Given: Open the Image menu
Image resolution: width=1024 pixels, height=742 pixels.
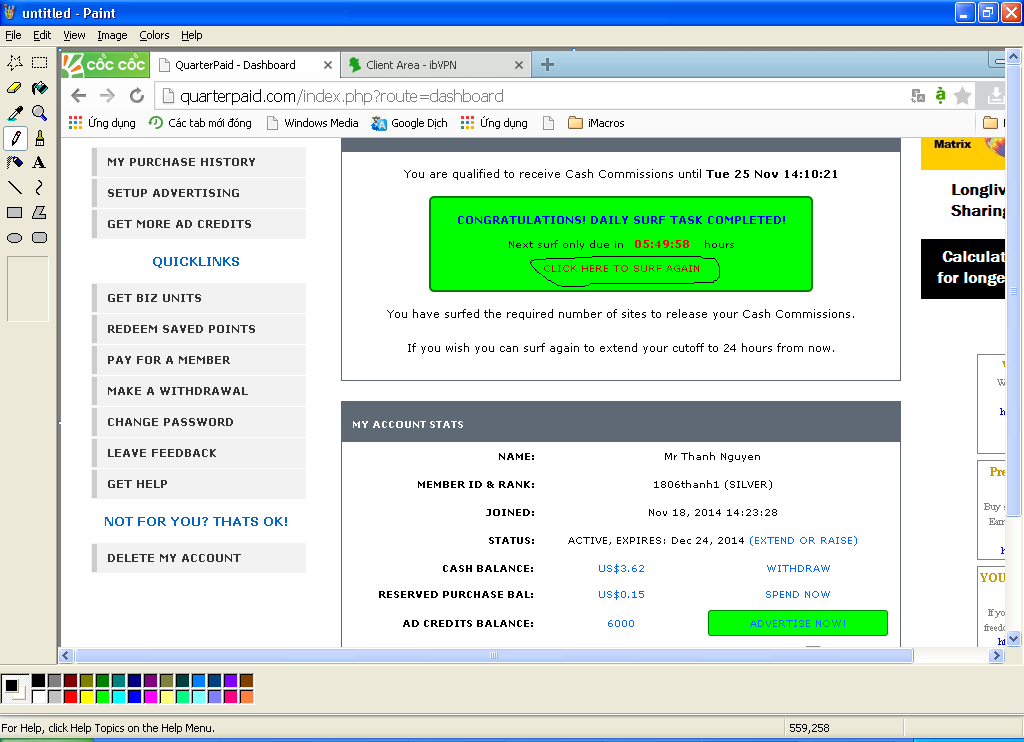Looking at the screenshot, I should tap(112, 35).
